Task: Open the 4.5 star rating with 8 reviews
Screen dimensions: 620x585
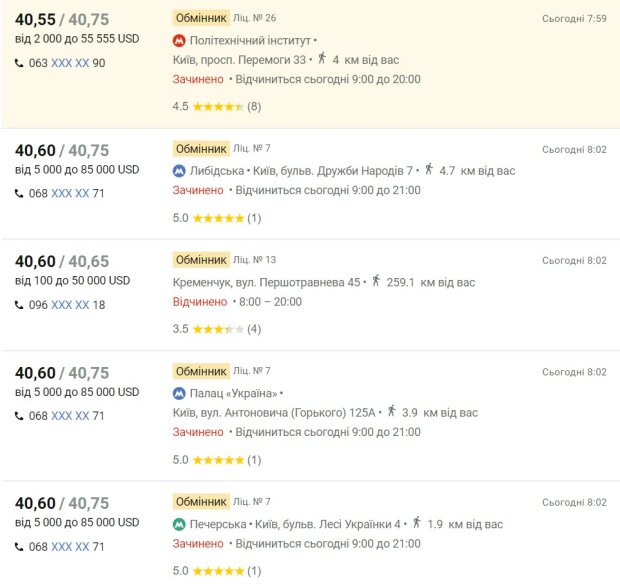Action: click(217, 106)
